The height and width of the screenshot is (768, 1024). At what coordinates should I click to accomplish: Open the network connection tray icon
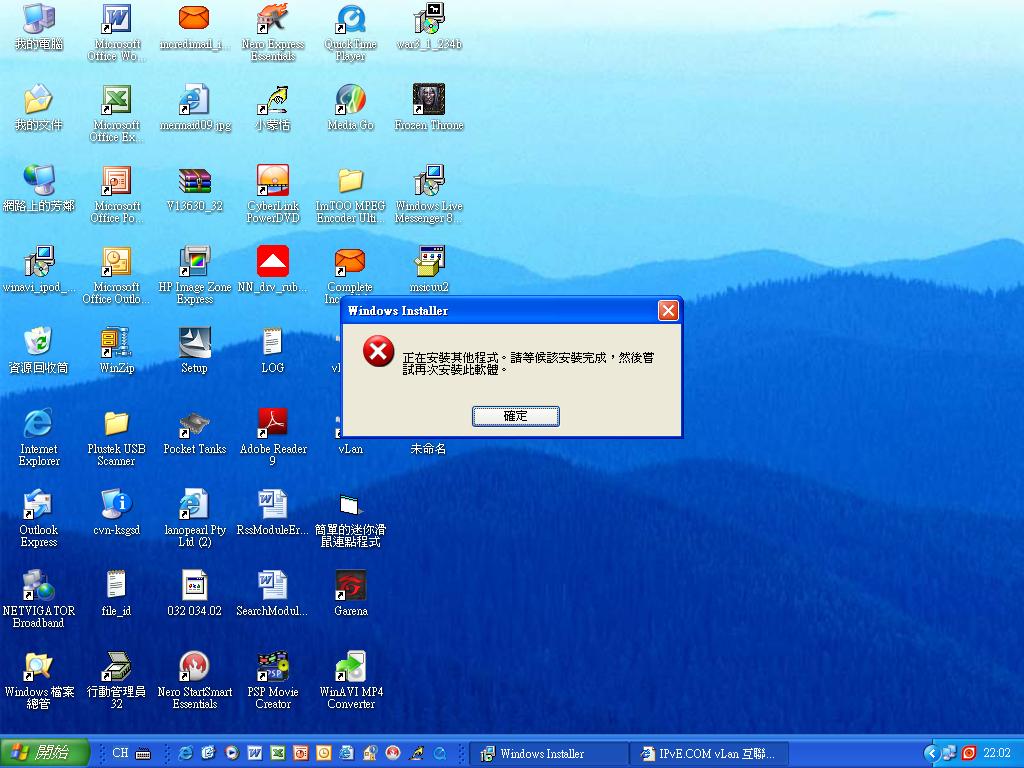(950, 754)
